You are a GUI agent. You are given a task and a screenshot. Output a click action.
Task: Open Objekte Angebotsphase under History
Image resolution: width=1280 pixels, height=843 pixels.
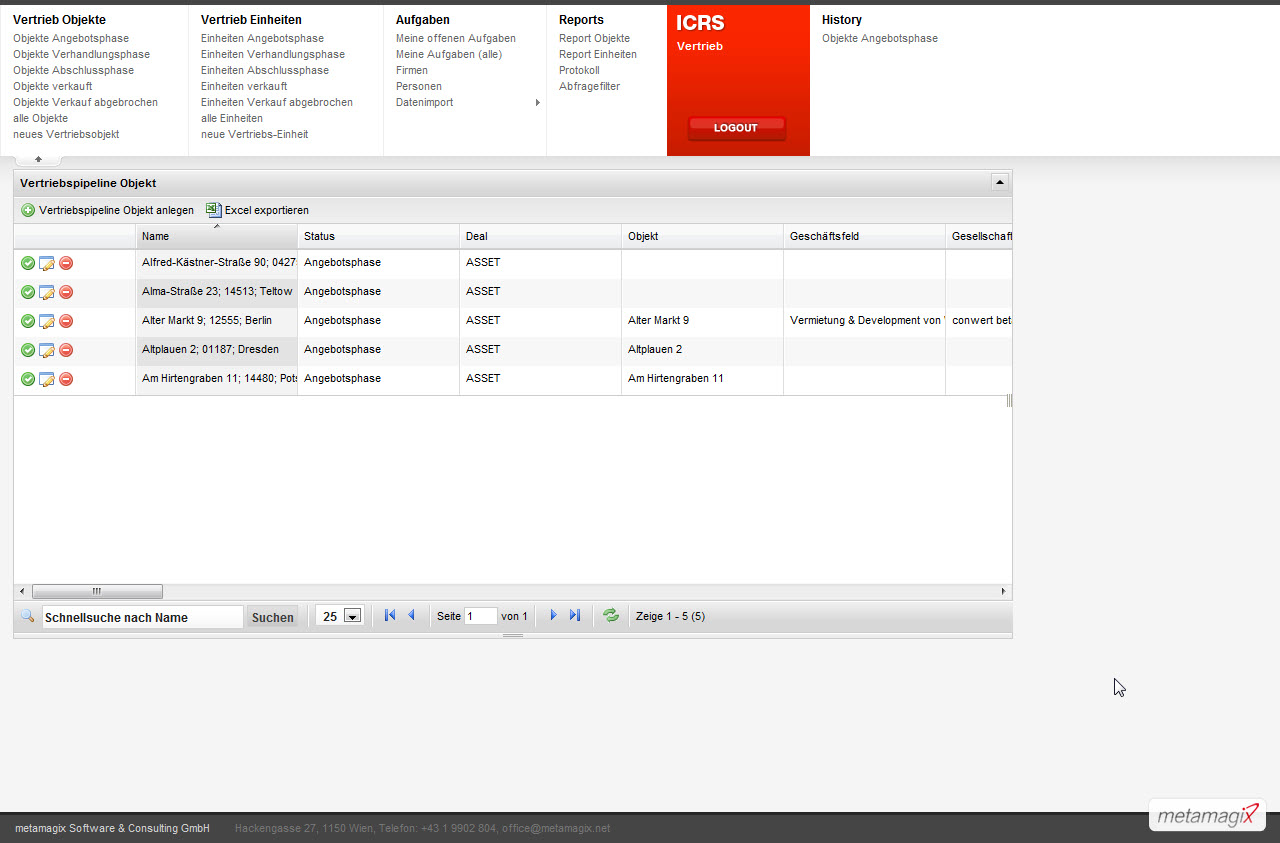coord(880,38)
